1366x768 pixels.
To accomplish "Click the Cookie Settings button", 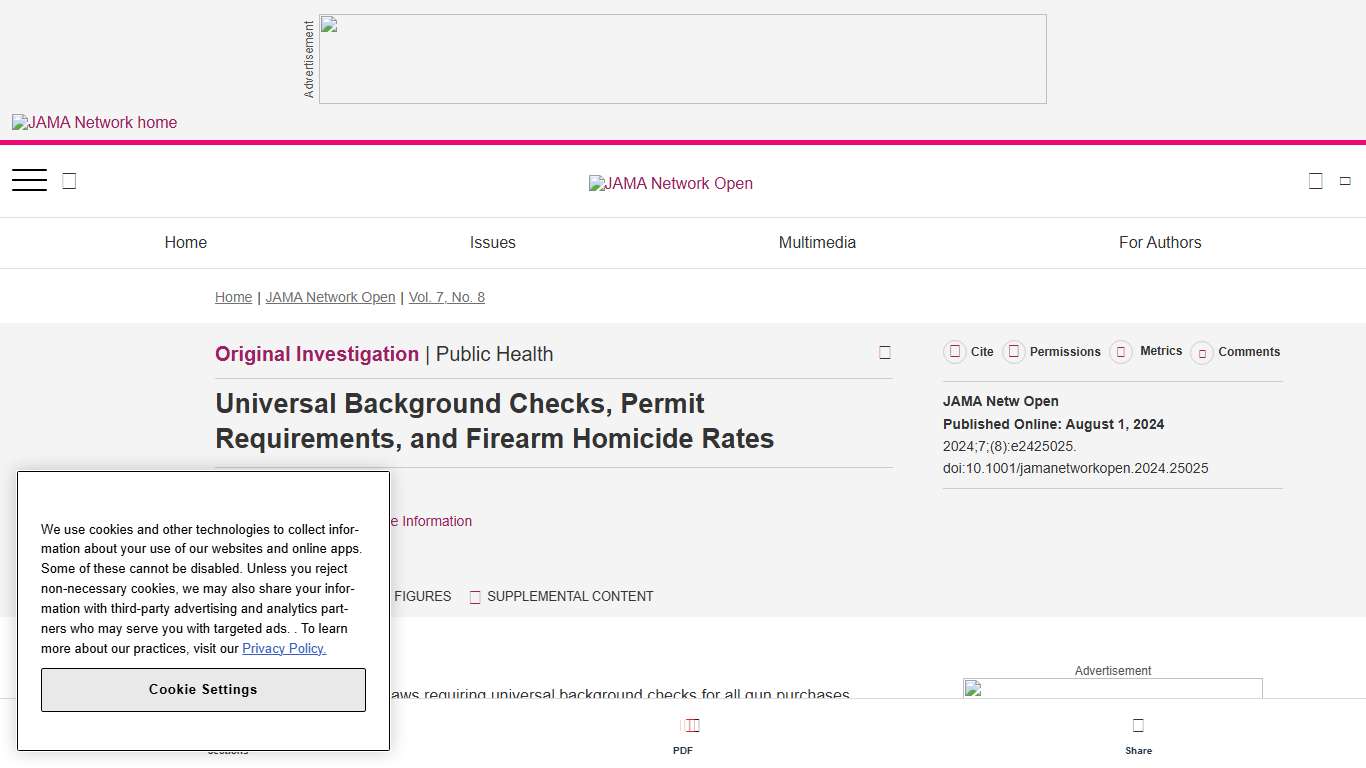I will [203, 690].
